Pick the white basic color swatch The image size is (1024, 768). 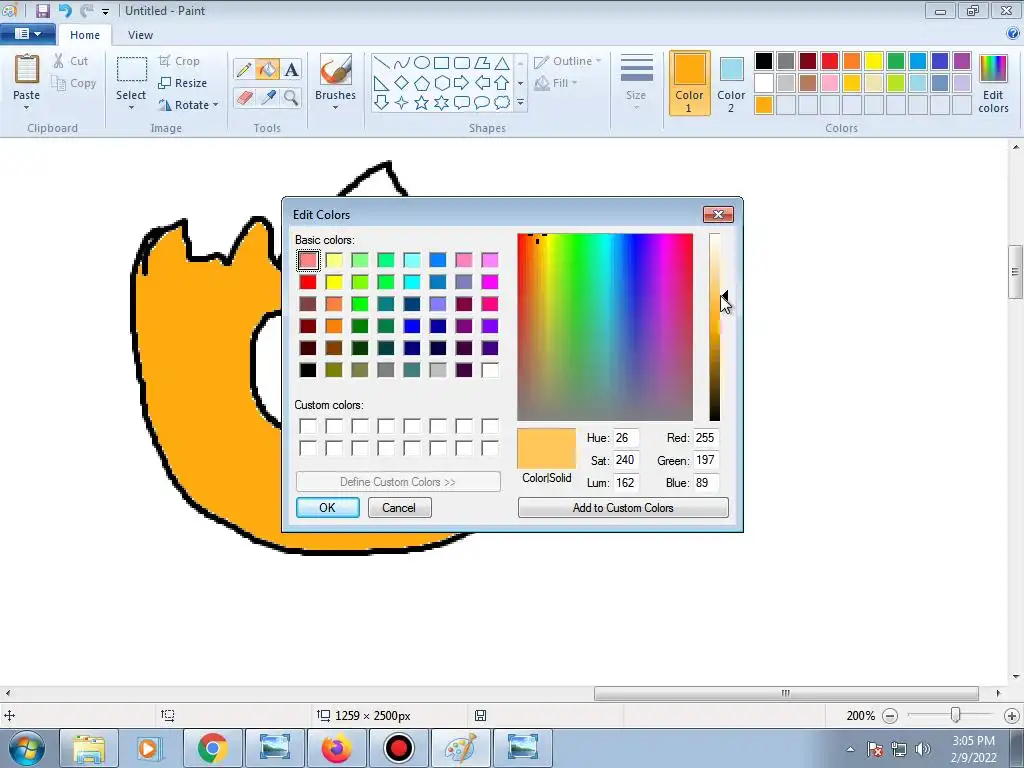(x=490, y=370)
